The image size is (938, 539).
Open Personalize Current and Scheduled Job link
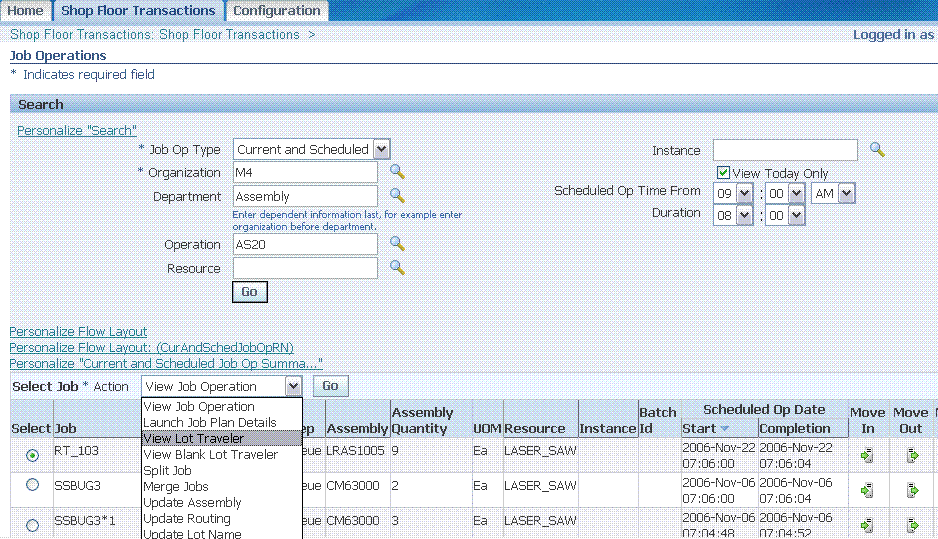click(x=166, y=364)
